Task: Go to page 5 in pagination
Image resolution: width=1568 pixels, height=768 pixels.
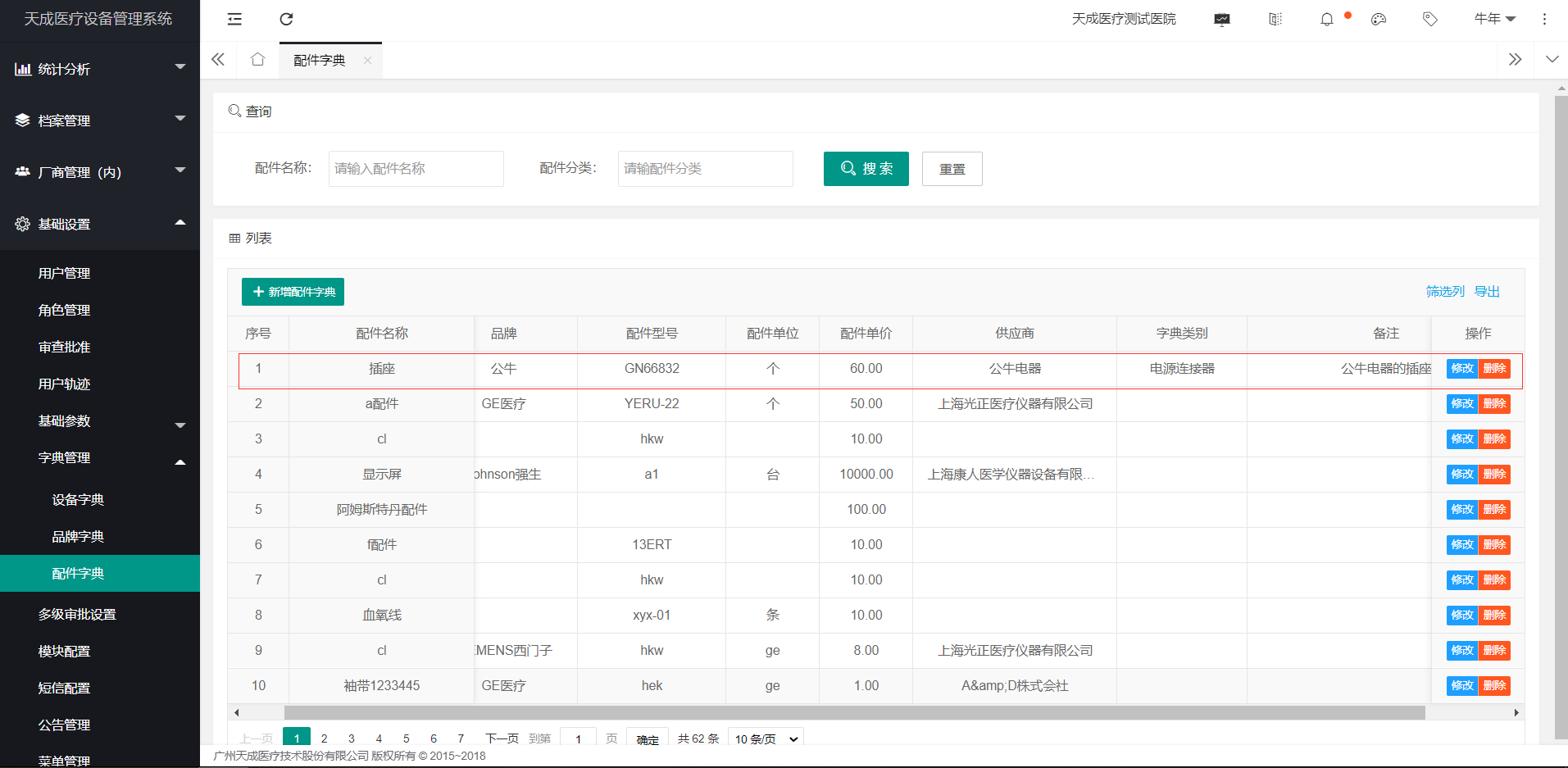Action: click(x=407, y=738)
